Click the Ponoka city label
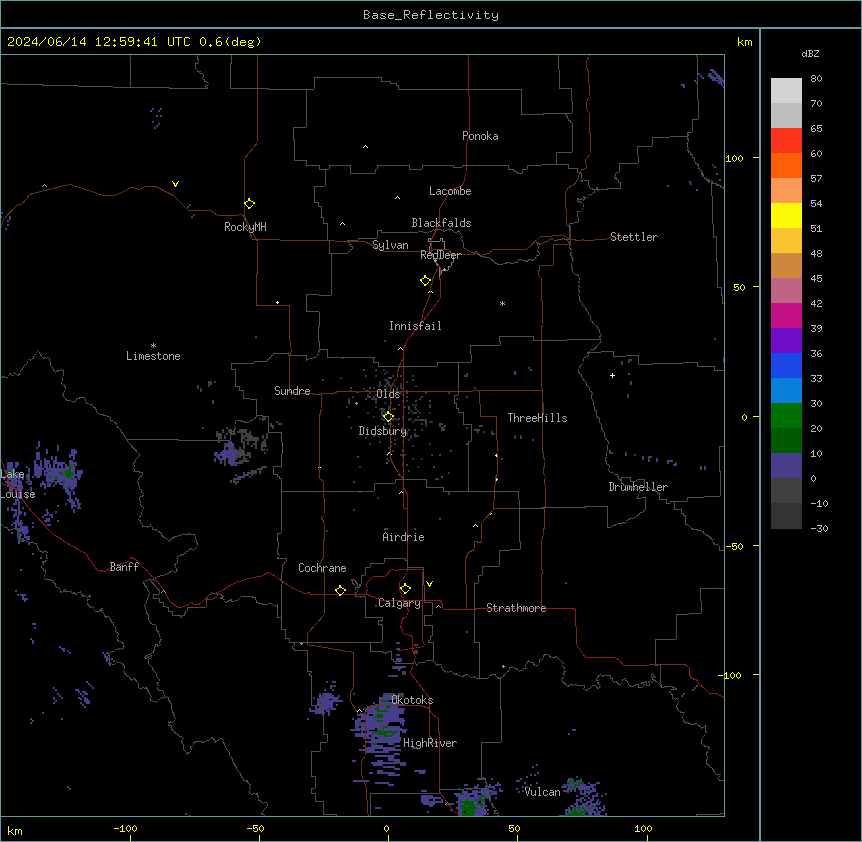 [x=480, y=136]
